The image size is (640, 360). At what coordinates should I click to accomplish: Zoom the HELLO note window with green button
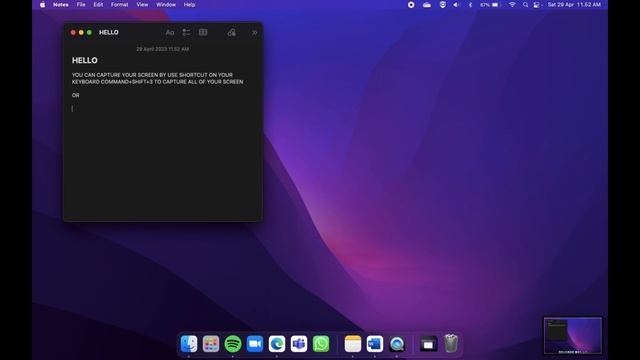pyautogui.click(x=89, y=32)
